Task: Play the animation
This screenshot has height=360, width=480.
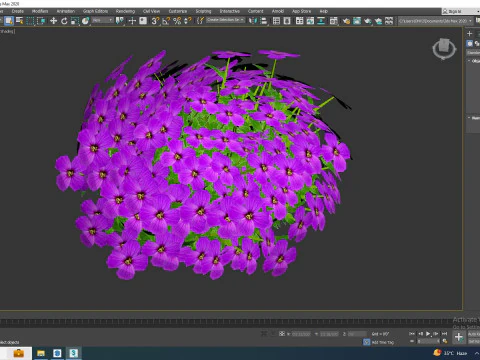Action: click(428, 333)
